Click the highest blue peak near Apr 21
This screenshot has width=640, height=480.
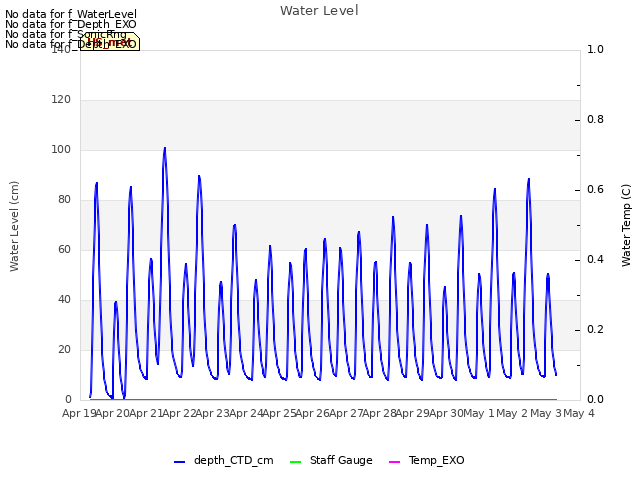165,148
